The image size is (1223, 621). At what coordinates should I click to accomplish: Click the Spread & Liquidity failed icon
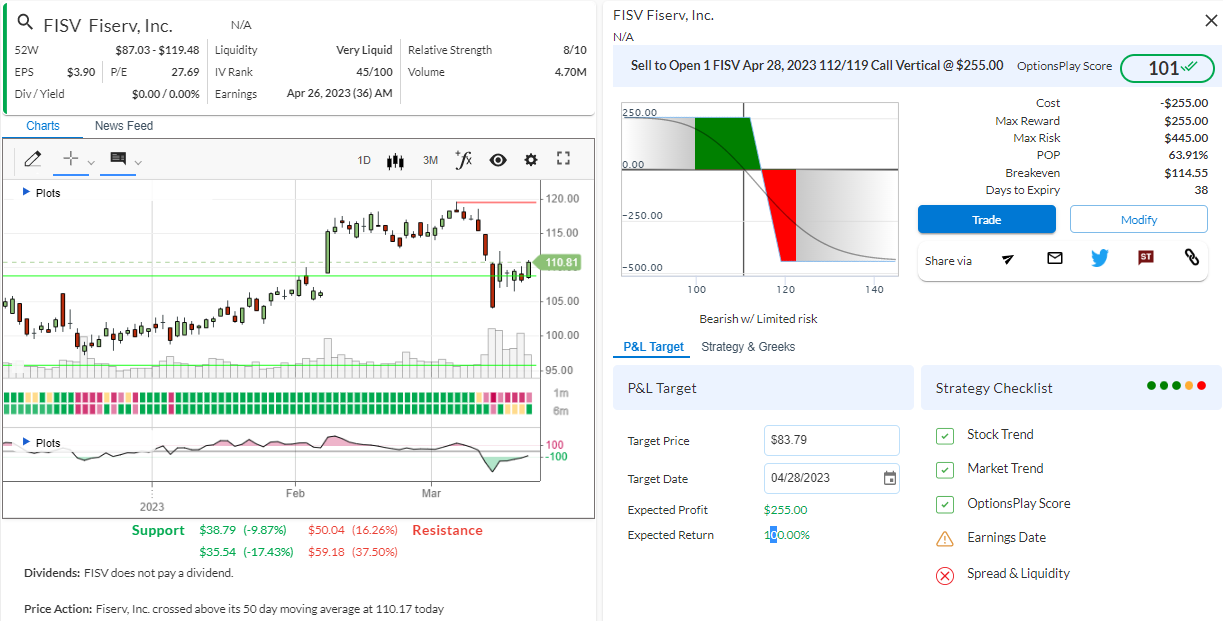coord(944,575)
